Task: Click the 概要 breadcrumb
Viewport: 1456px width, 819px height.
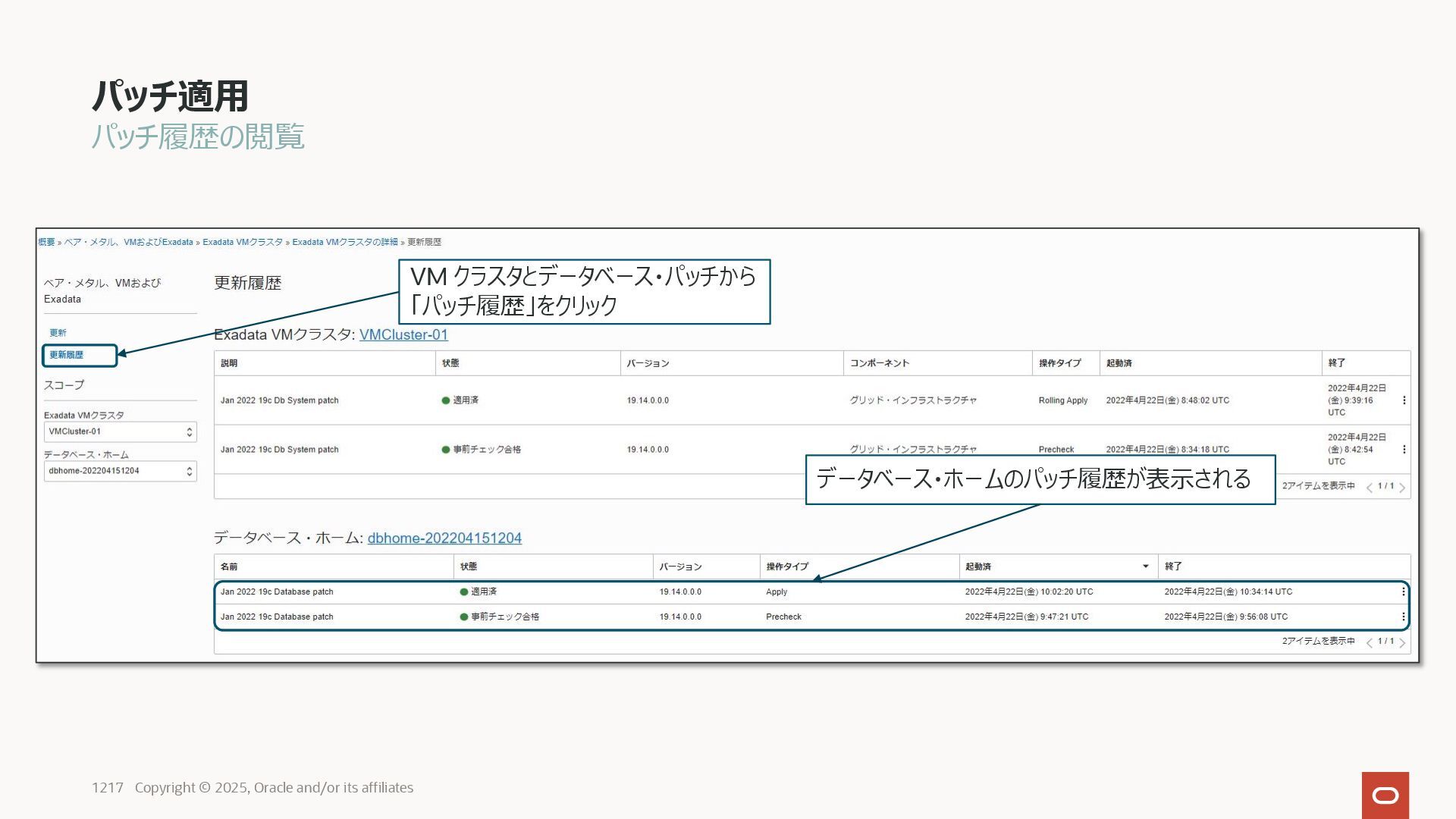Action: (x=46, y=242)
